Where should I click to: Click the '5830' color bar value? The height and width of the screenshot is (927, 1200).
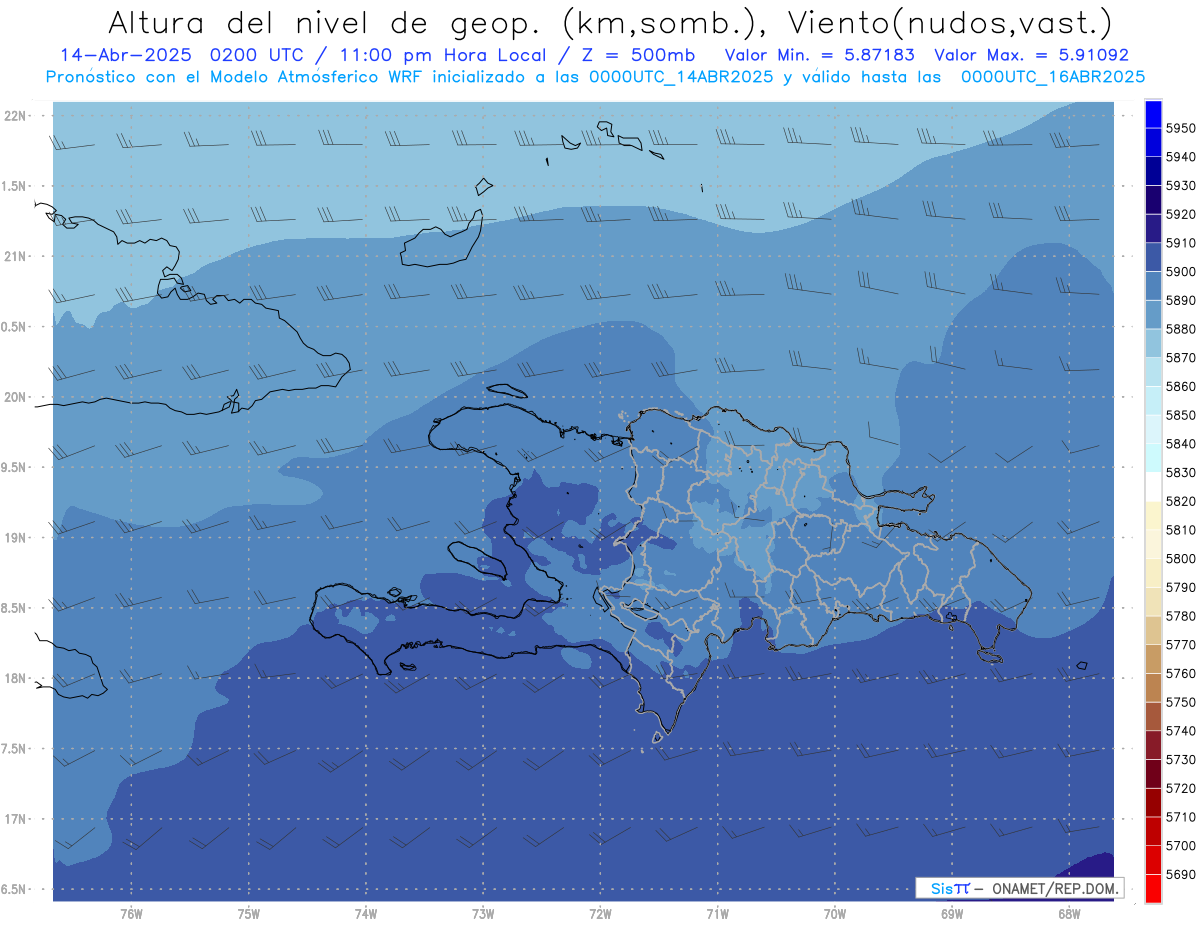1181,473
